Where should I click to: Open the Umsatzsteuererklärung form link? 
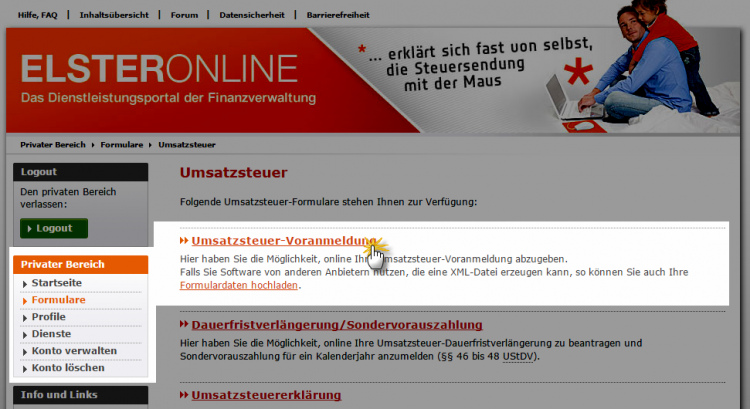266,395
